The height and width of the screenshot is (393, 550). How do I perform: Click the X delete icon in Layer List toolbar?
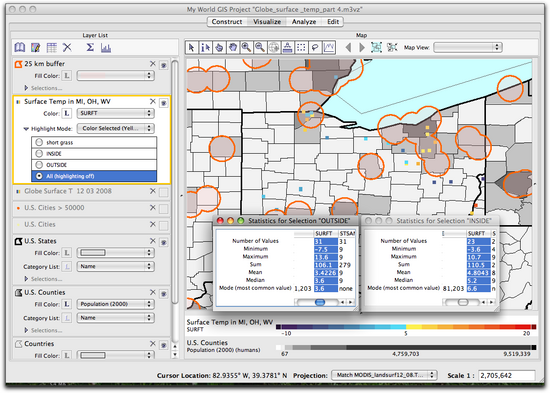point(67,47)
